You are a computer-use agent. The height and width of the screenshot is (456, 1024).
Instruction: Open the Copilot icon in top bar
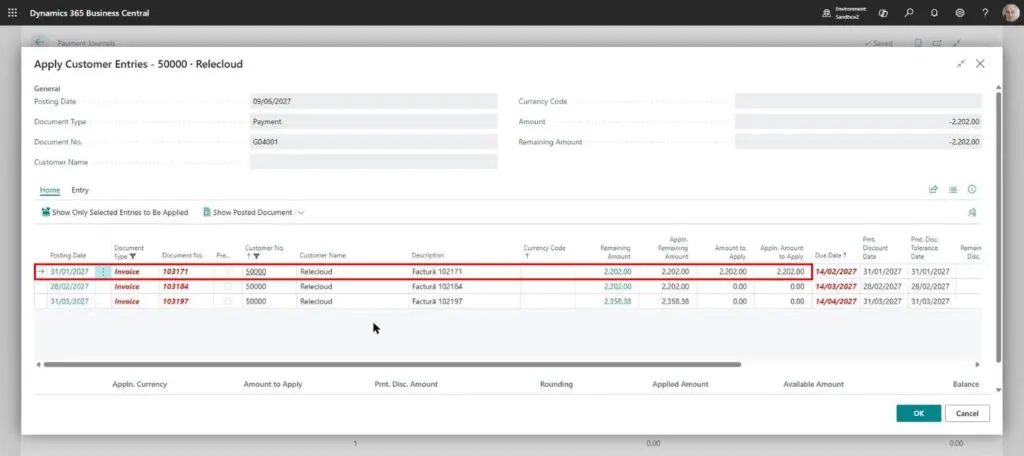883,12
